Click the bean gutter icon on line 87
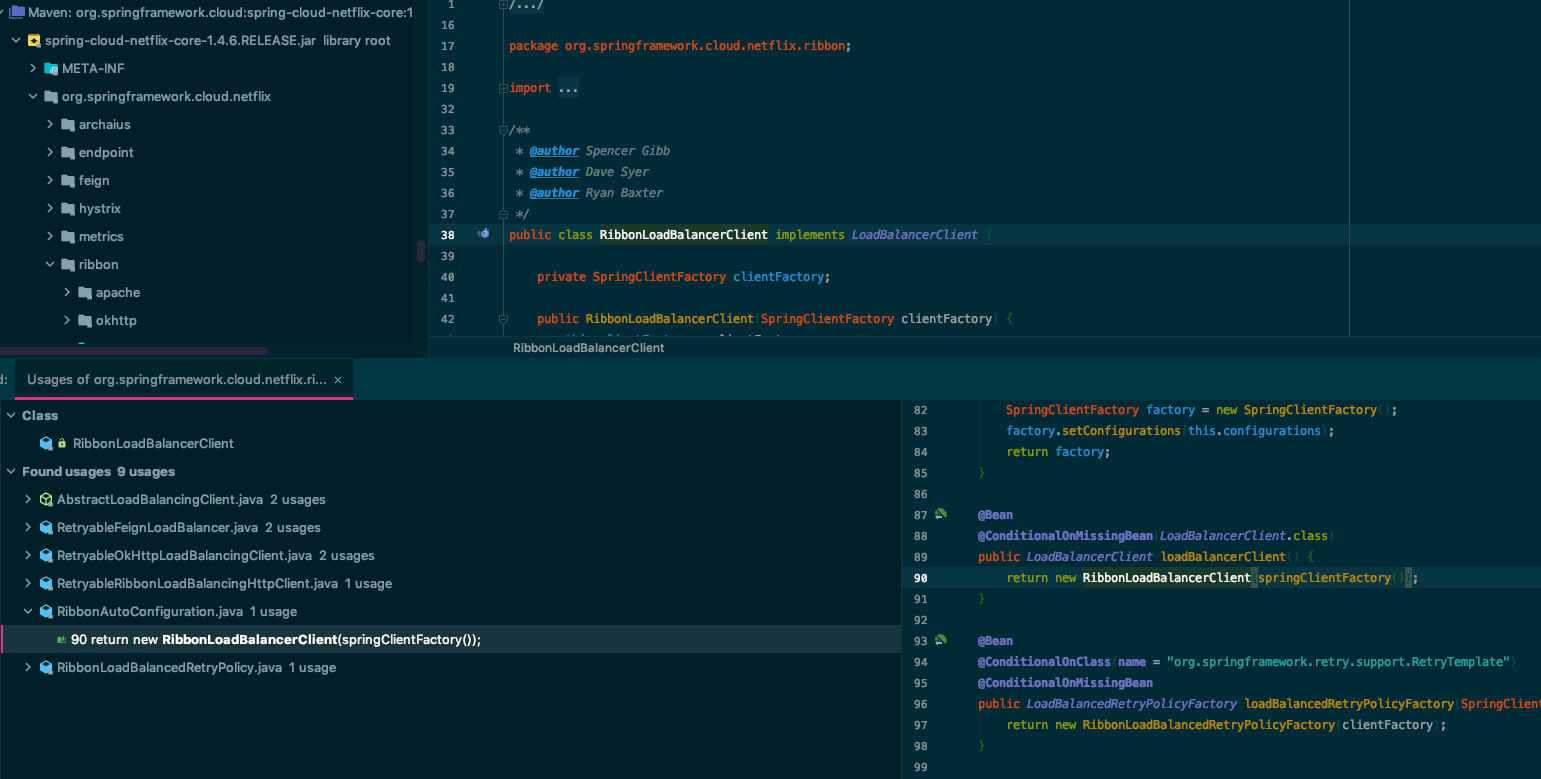This screenshot has height=779, width=1541. click(940, 514)
